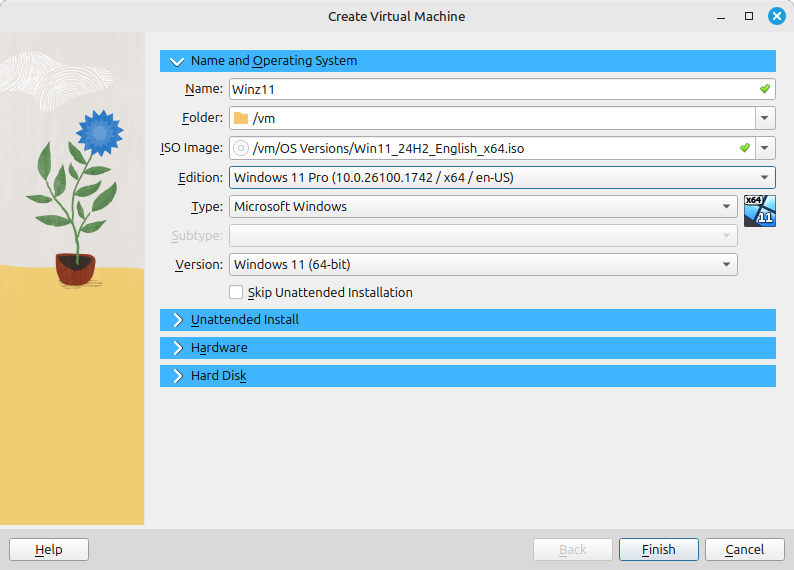The width and height of the screenshot is (794, 570).
Task: Open the Folder dropdown arrow
Action: pos(765,118)
